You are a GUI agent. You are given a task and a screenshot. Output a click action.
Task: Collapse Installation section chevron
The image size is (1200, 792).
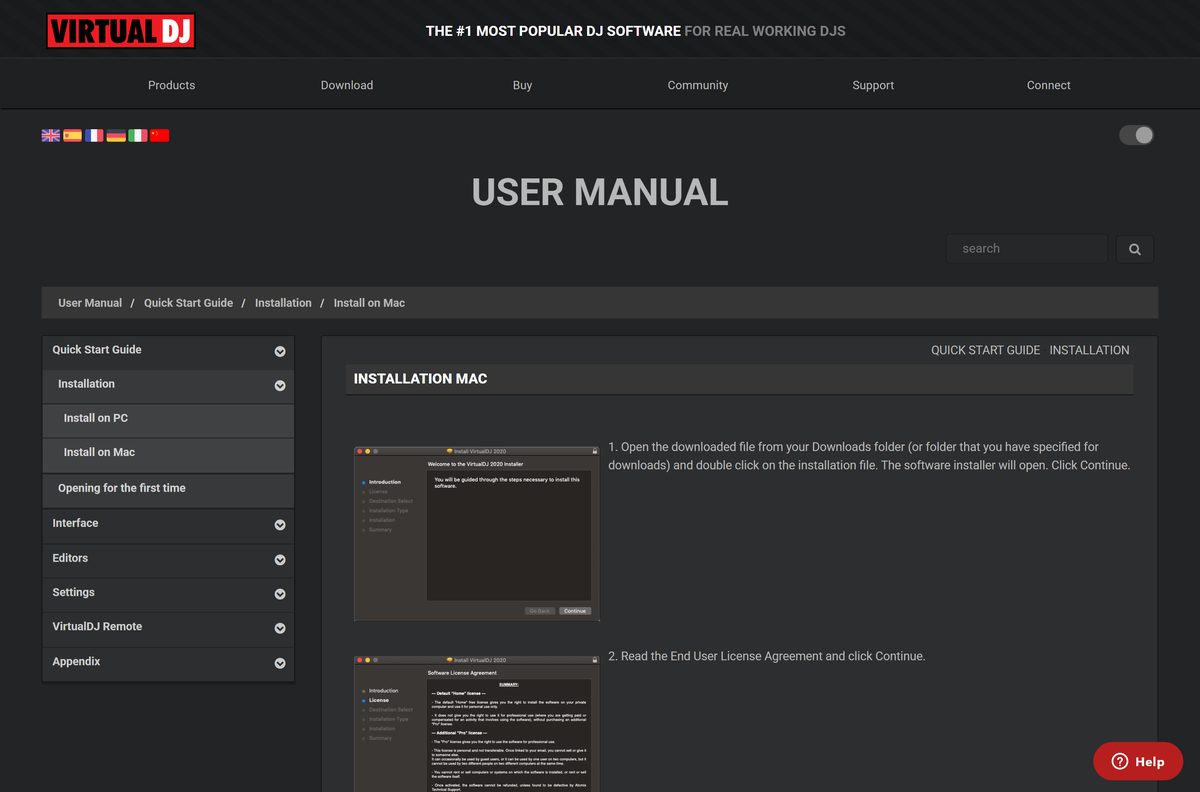pyautogui.click(x=280, y=385)
